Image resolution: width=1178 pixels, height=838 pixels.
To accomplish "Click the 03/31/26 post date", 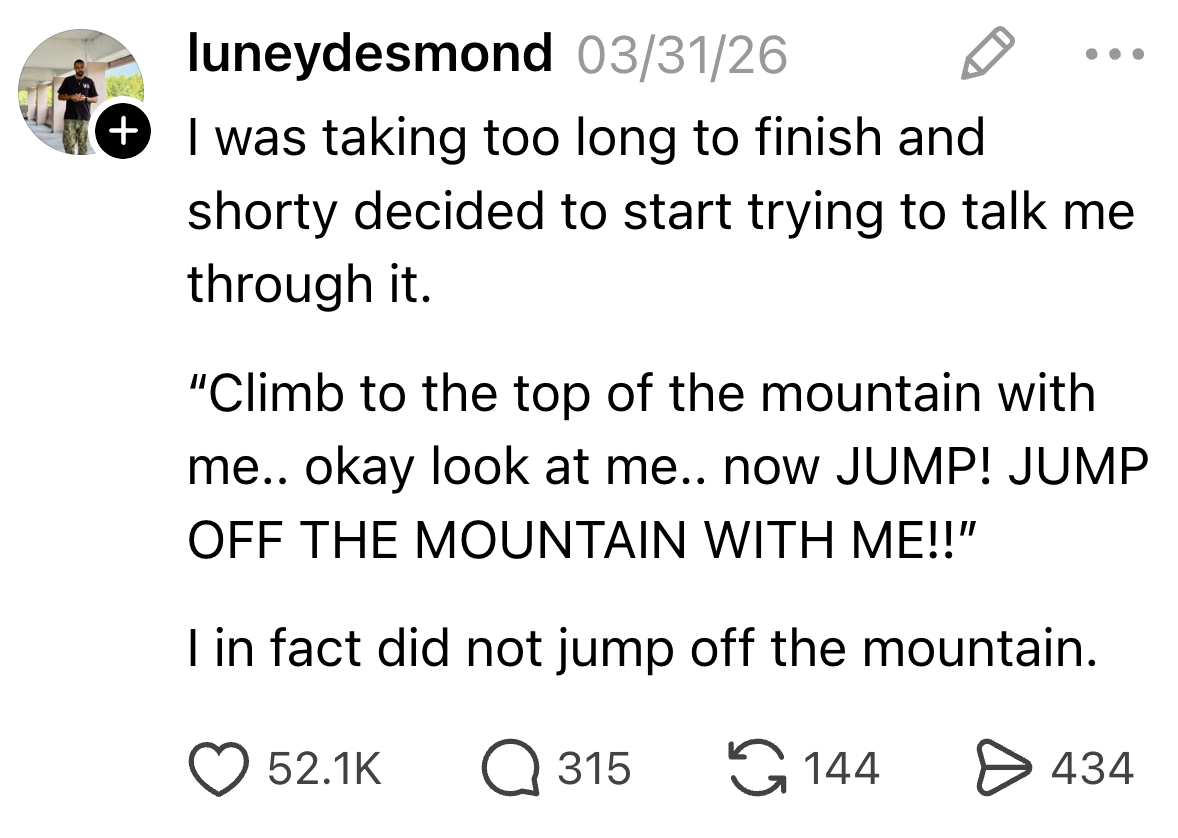I will tap(682, 54).
